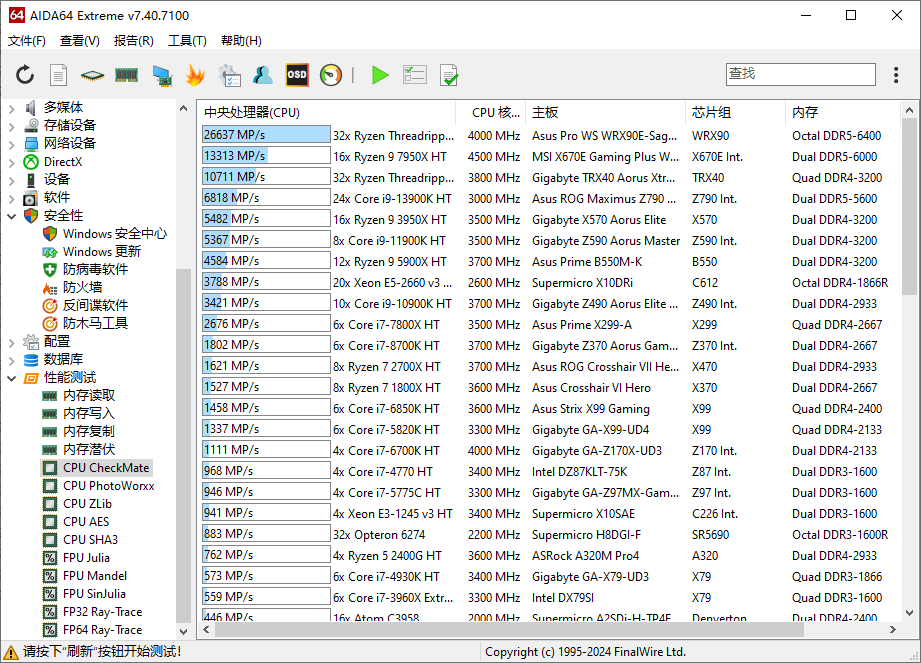Expand the 数据库 tree node
The image size is (921, 663).
point(11,360)
